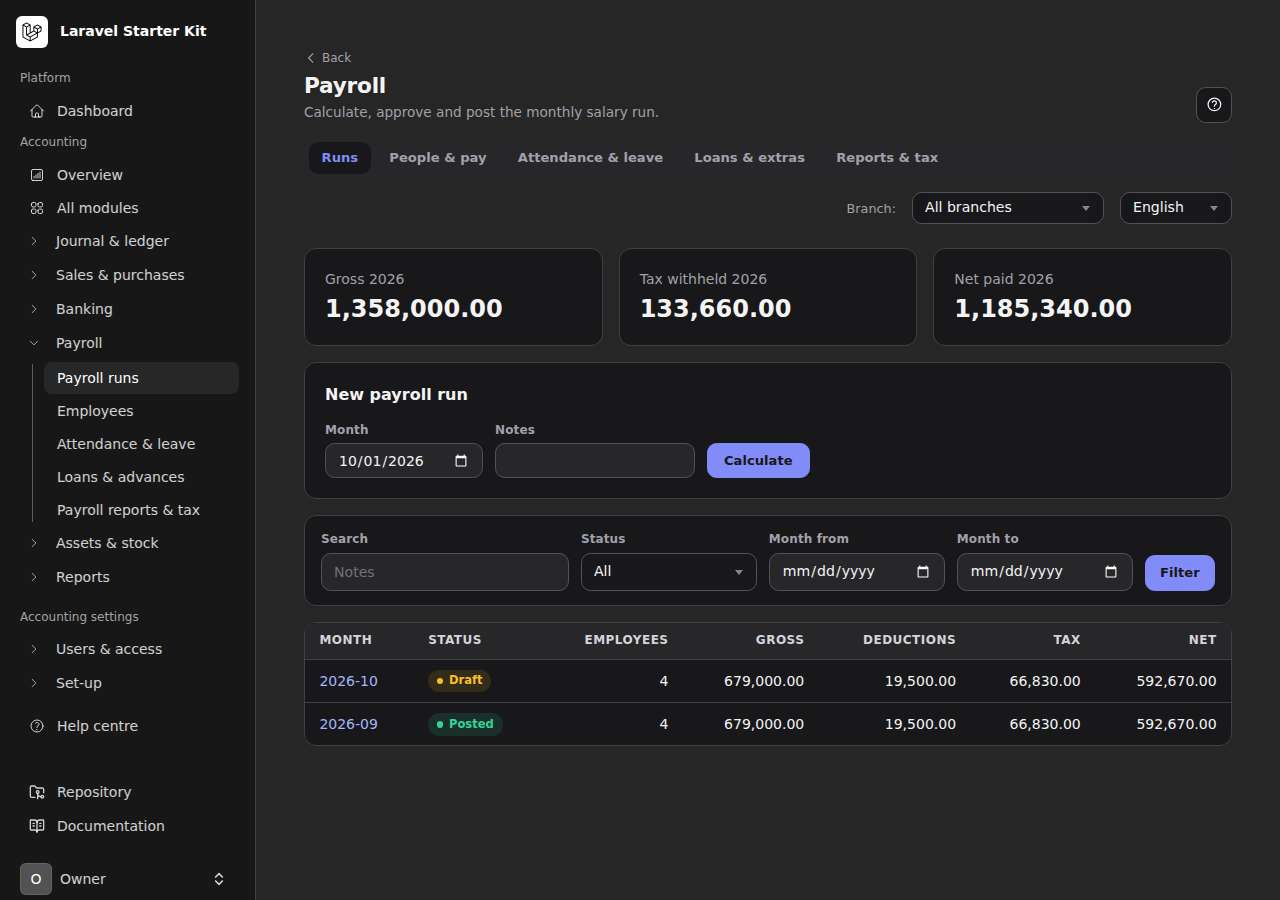
Task: Click the Notes field in New payroll run
Action: click(x=595, y=461)
